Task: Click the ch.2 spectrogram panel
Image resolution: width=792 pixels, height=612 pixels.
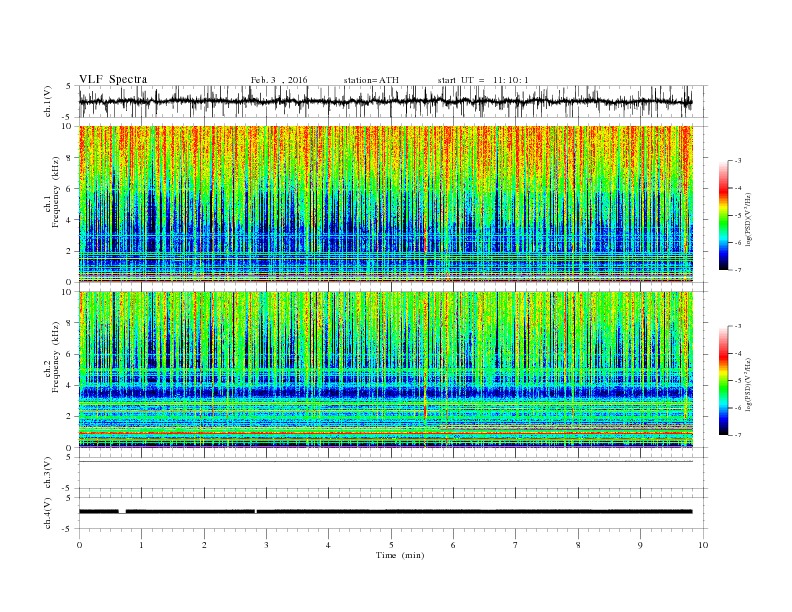Action: point(386,369)
